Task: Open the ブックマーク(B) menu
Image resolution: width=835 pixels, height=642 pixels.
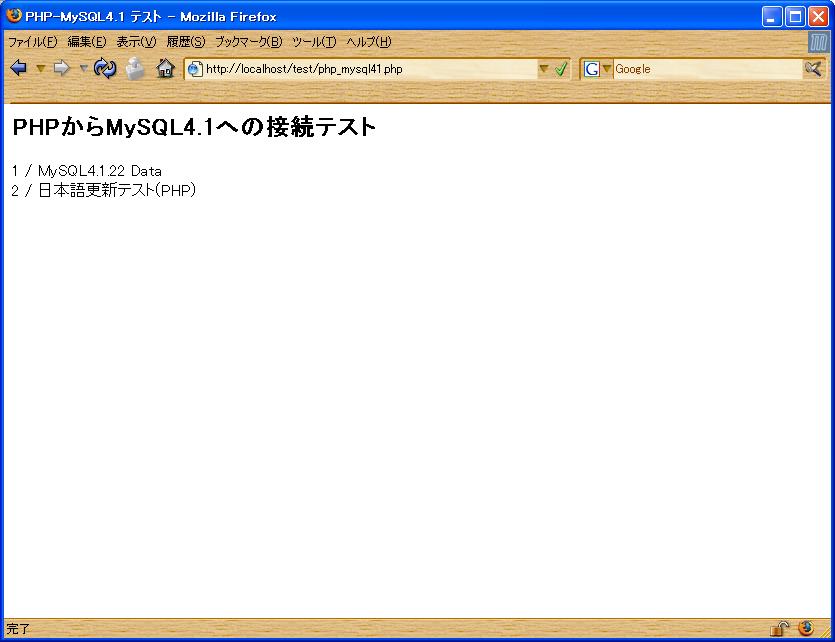Action: [248, 42]
